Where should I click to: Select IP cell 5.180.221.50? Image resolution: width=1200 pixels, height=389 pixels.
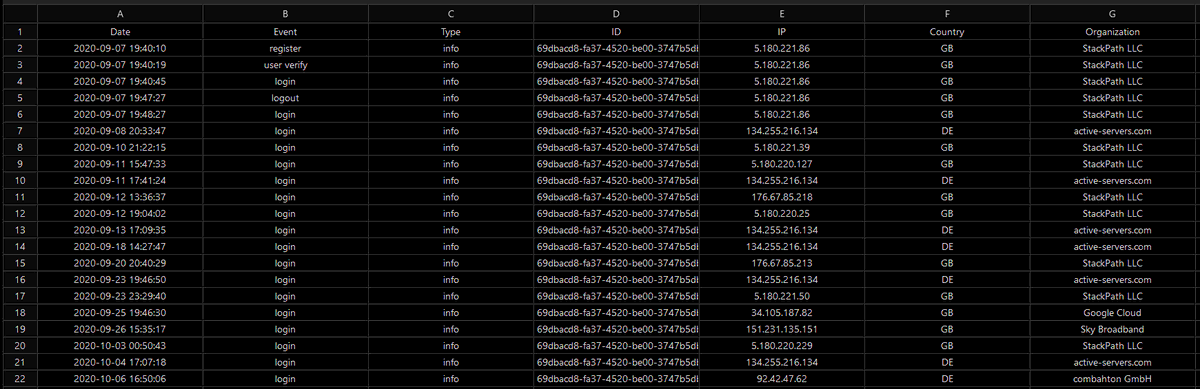(x=781, y=296)
